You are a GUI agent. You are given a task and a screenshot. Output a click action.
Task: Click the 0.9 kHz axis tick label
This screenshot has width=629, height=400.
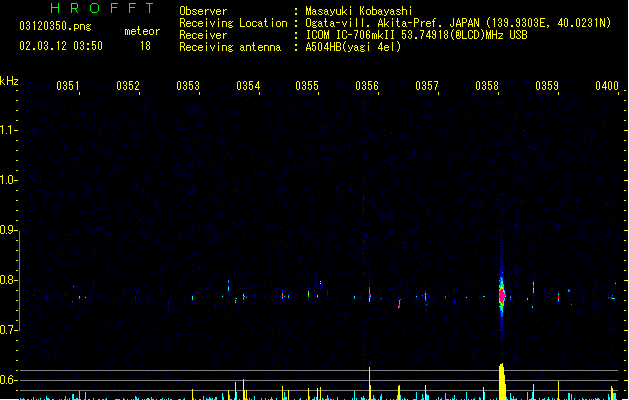pos(7,230)
